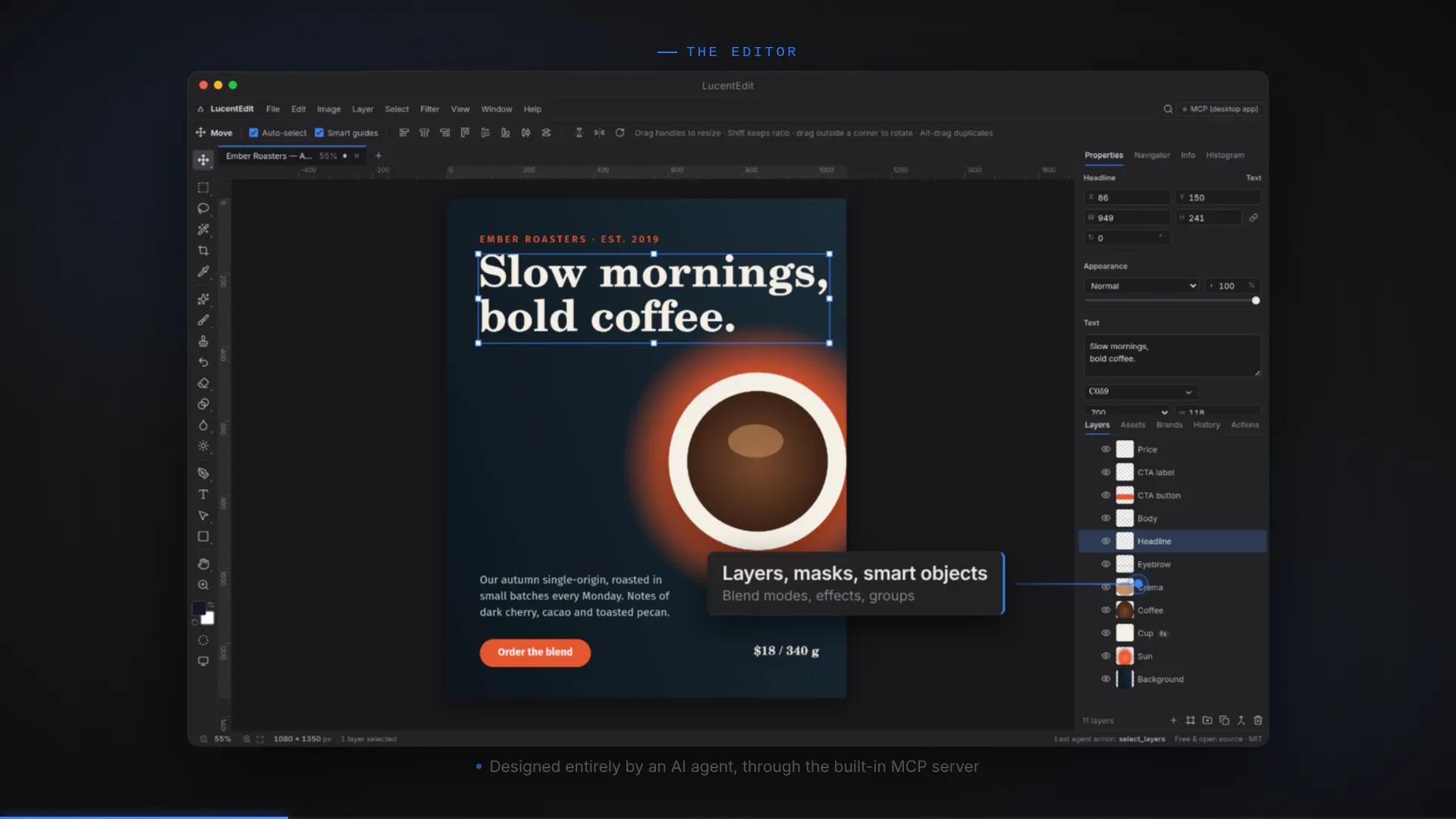Image resolution: width=1456 pixels, height=819 pixels.
Task: Open the Window menu
Action: (497, 109)
